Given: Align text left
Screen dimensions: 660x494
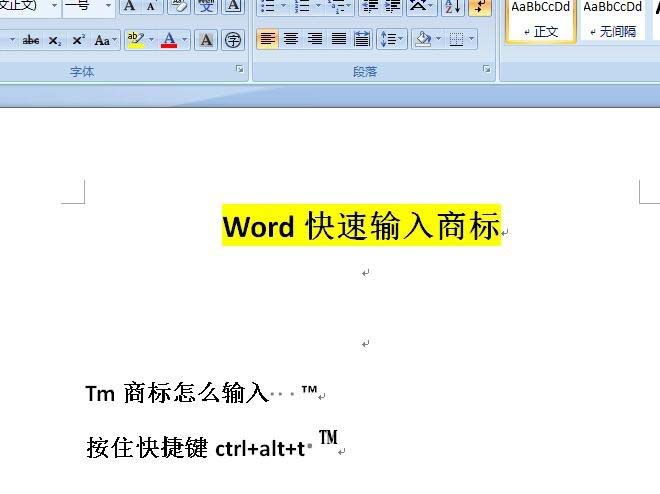Looking at the screenshot, I should pyautogui.click(x=267, y=39).
